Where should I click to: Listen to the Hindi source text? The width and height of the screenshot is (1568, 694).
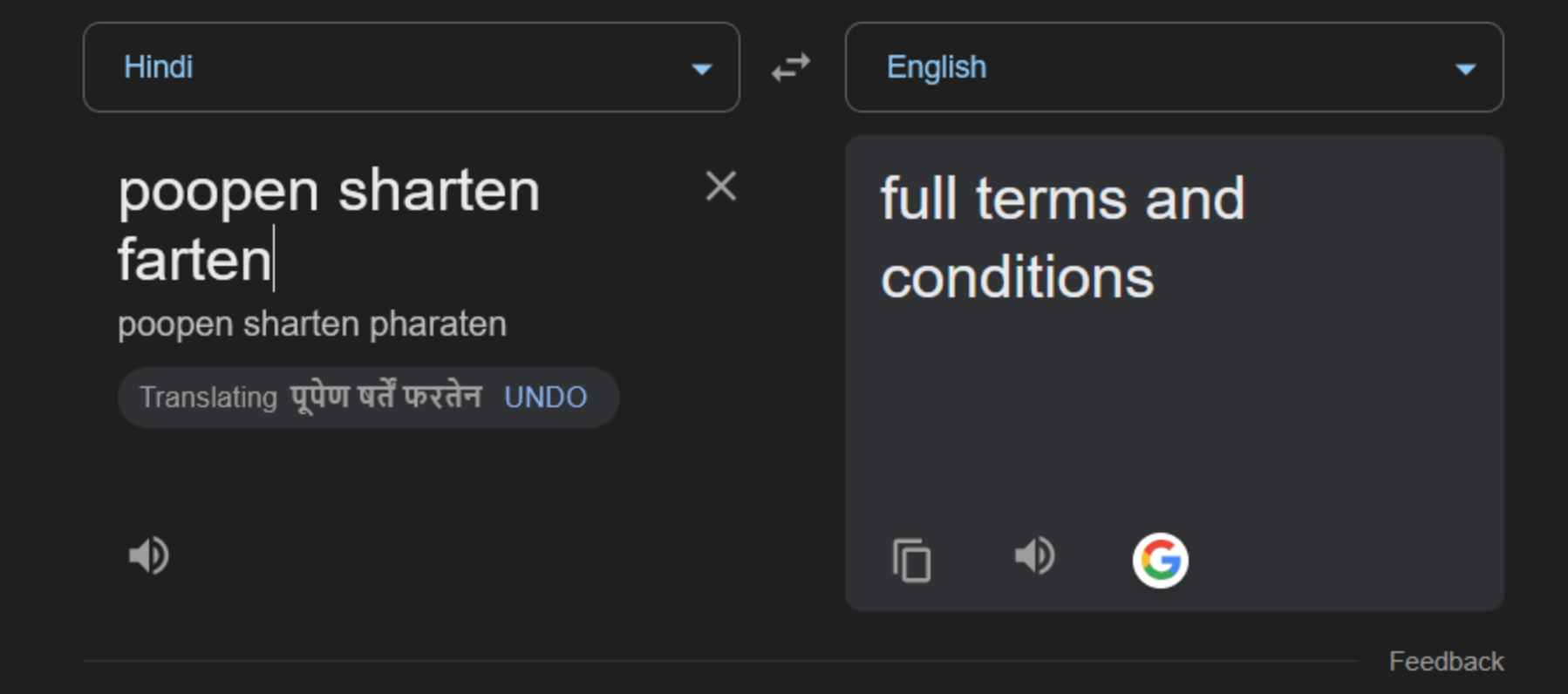pyautogui.click(x=149, y=555)
